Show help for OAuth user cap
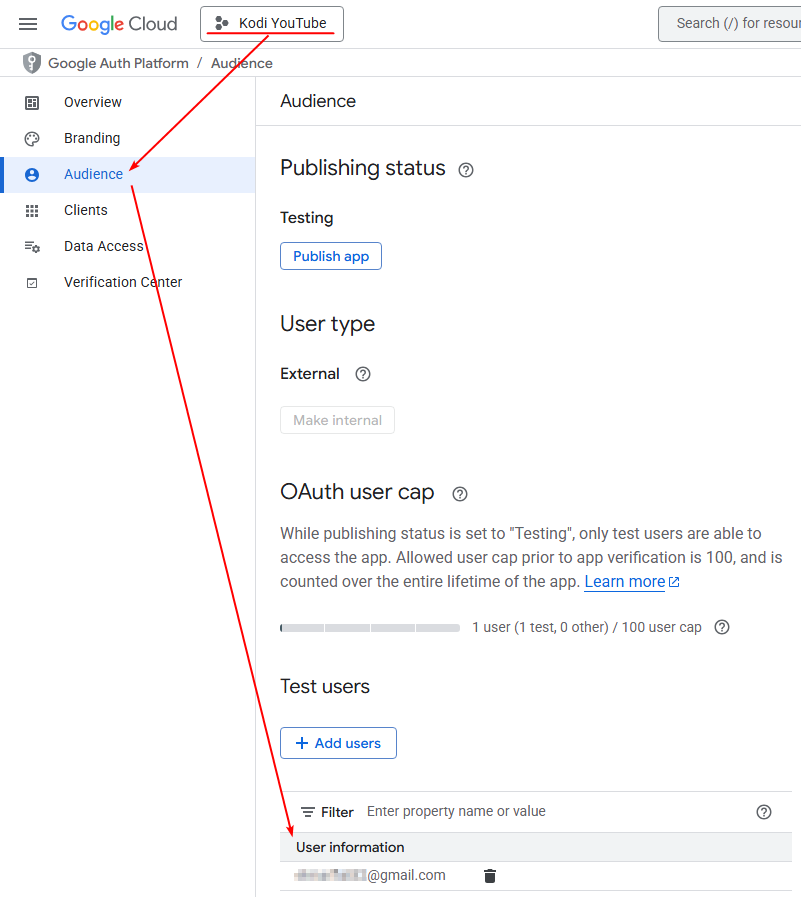This screenshot has height=897, width=801. (x=460, y=494)
